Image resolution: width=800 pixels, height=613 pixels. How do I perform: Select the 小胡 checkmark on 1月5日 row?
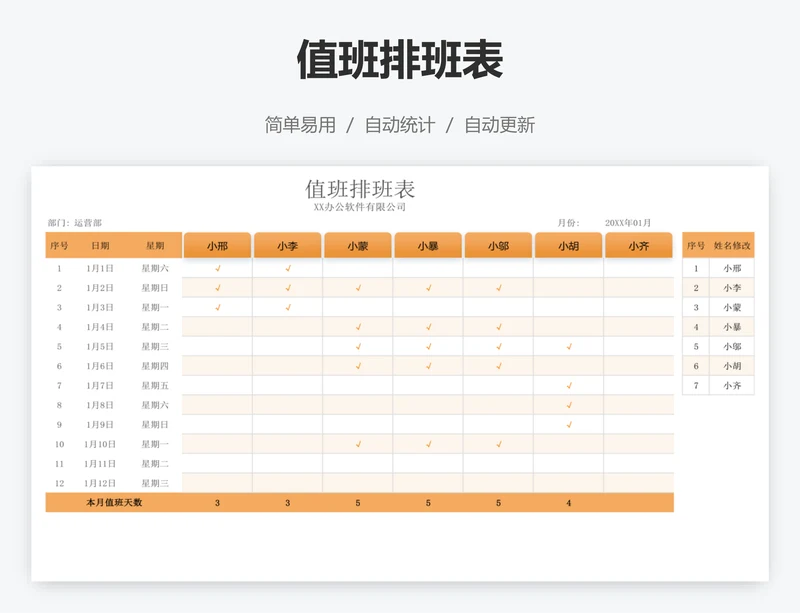click(x=569, y=347)
